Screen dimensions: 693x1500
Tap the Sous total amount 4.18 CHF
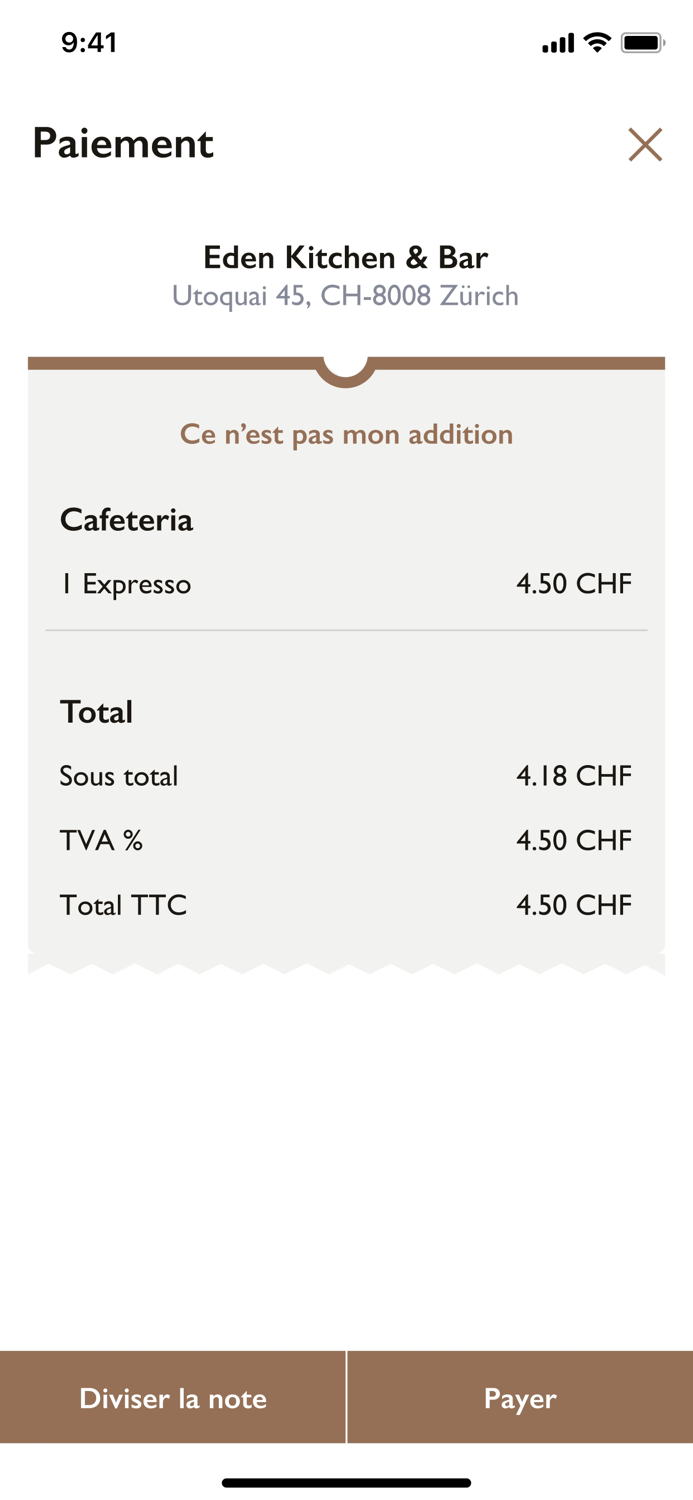[x=574, y=776]
